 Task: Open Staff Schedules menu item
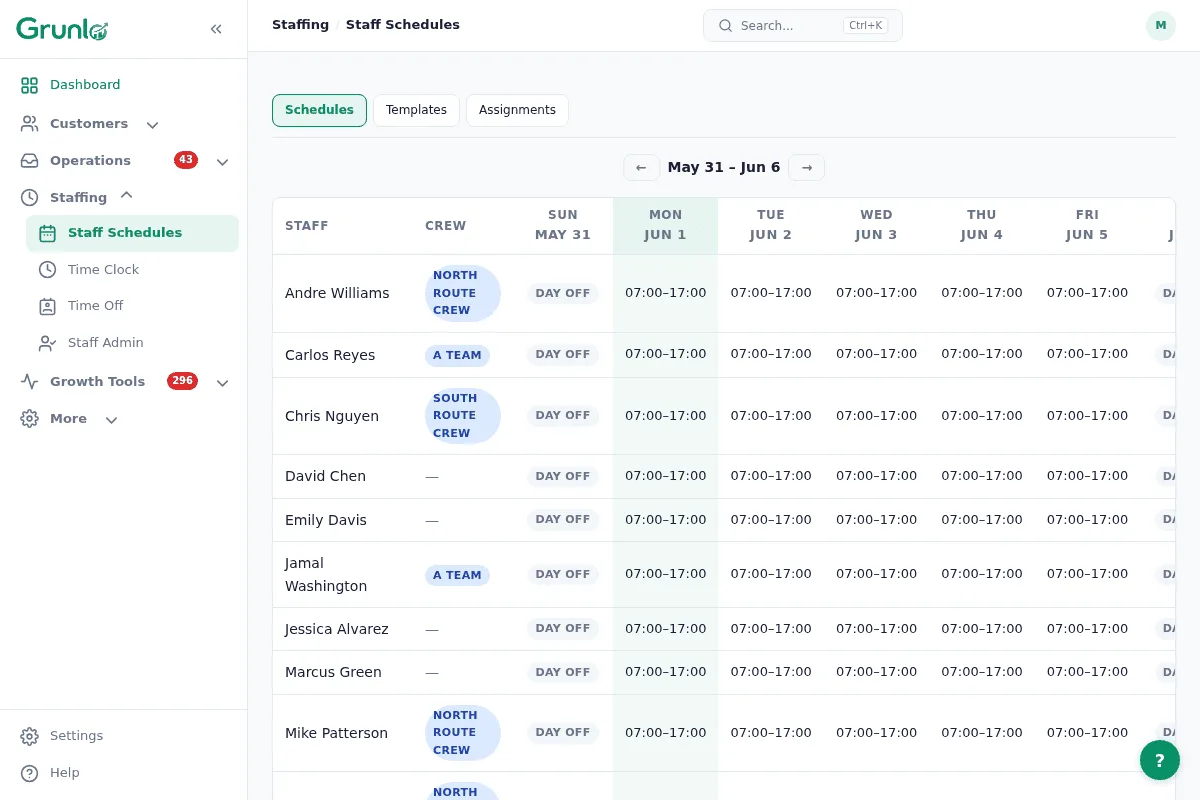pyautogui.click(x=132, y=233)
